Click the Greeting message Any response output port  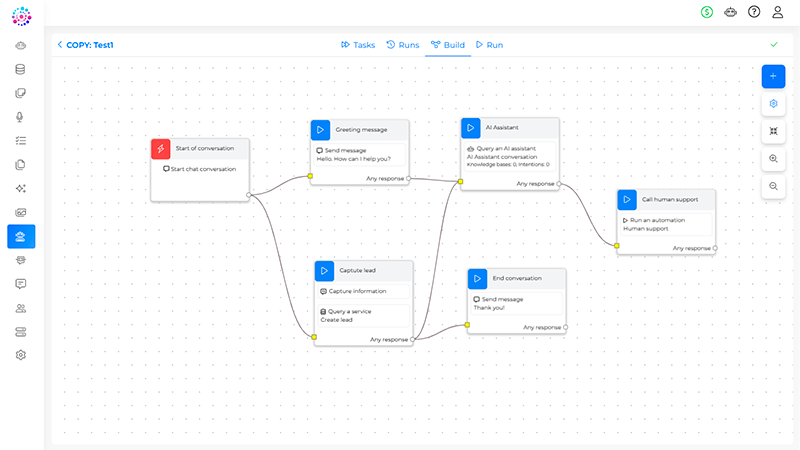click(409, 179)
